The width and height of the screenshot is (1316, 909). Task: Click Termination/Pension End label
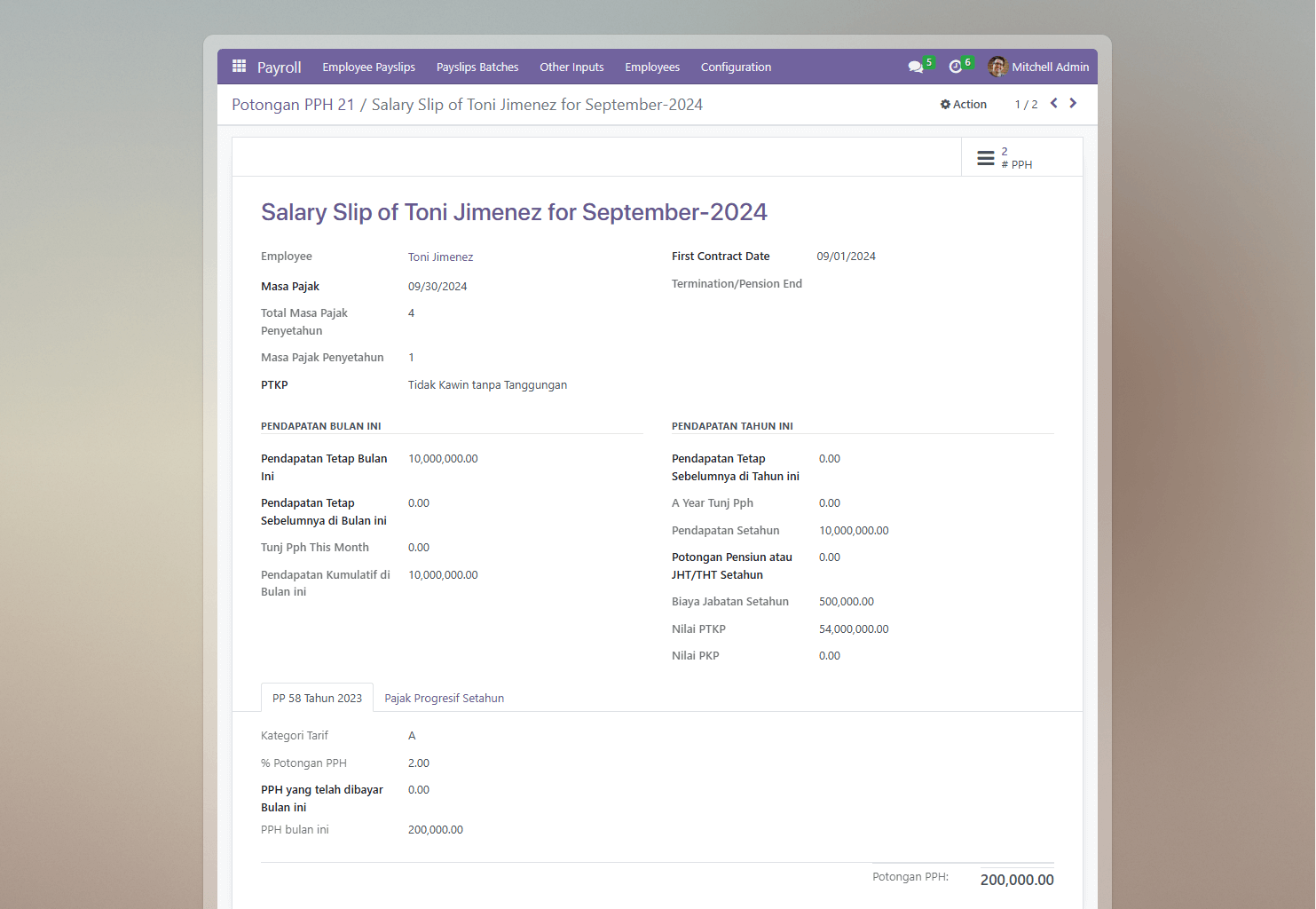point(737,283)
